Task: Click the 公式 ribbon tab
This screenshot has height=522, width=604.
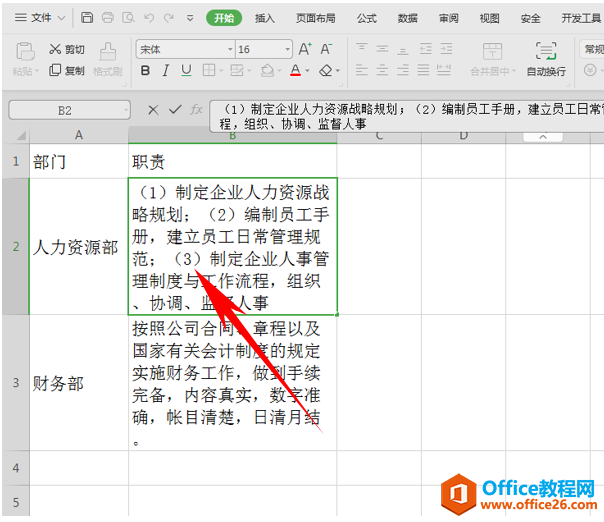Action: [367, 18]
